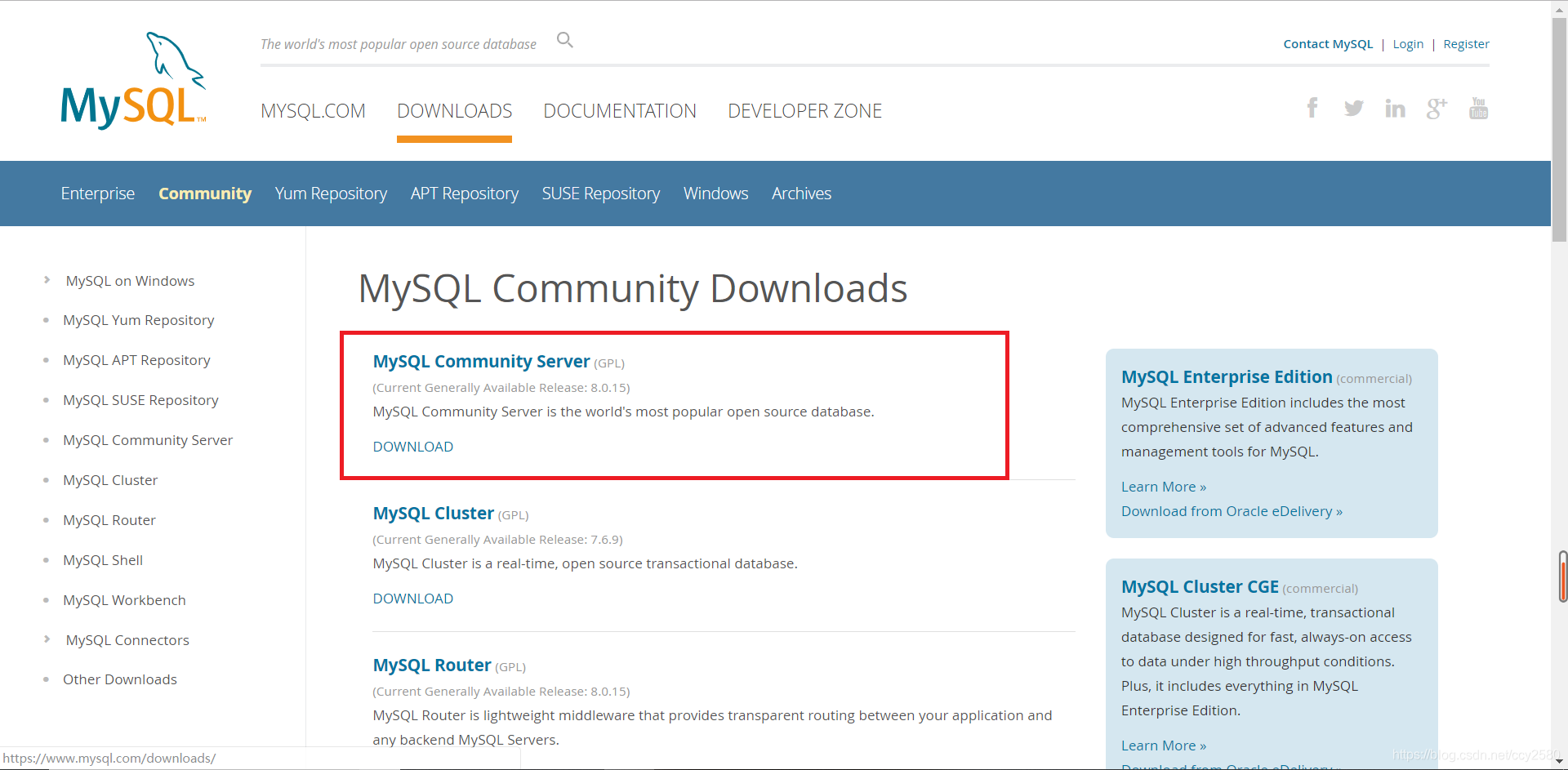The image size is (1568, 770).
Task: Go to MYSQL.COM top navigation
Action: click(x=313, y=111)
